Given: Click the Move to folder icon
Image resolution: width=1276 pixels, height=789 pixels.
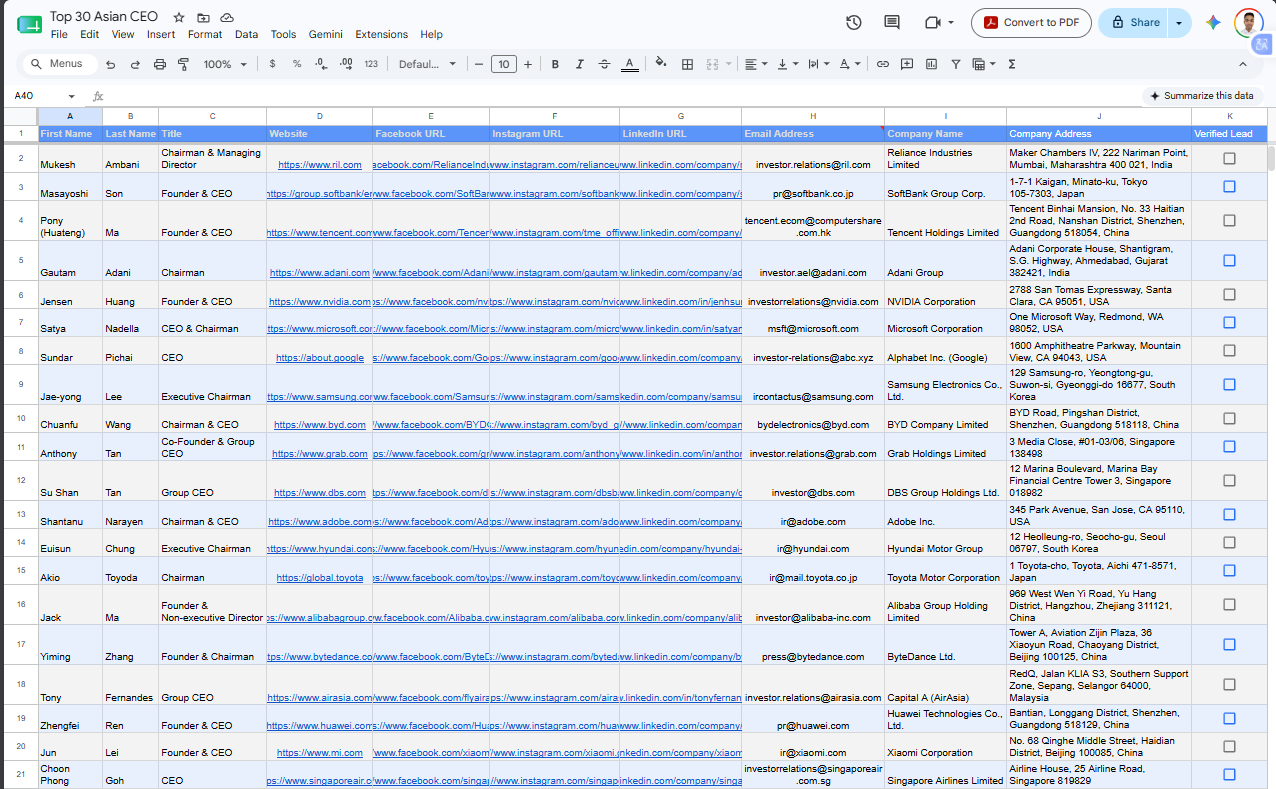Looking at the screenshot, I should [x=203, y=17].
